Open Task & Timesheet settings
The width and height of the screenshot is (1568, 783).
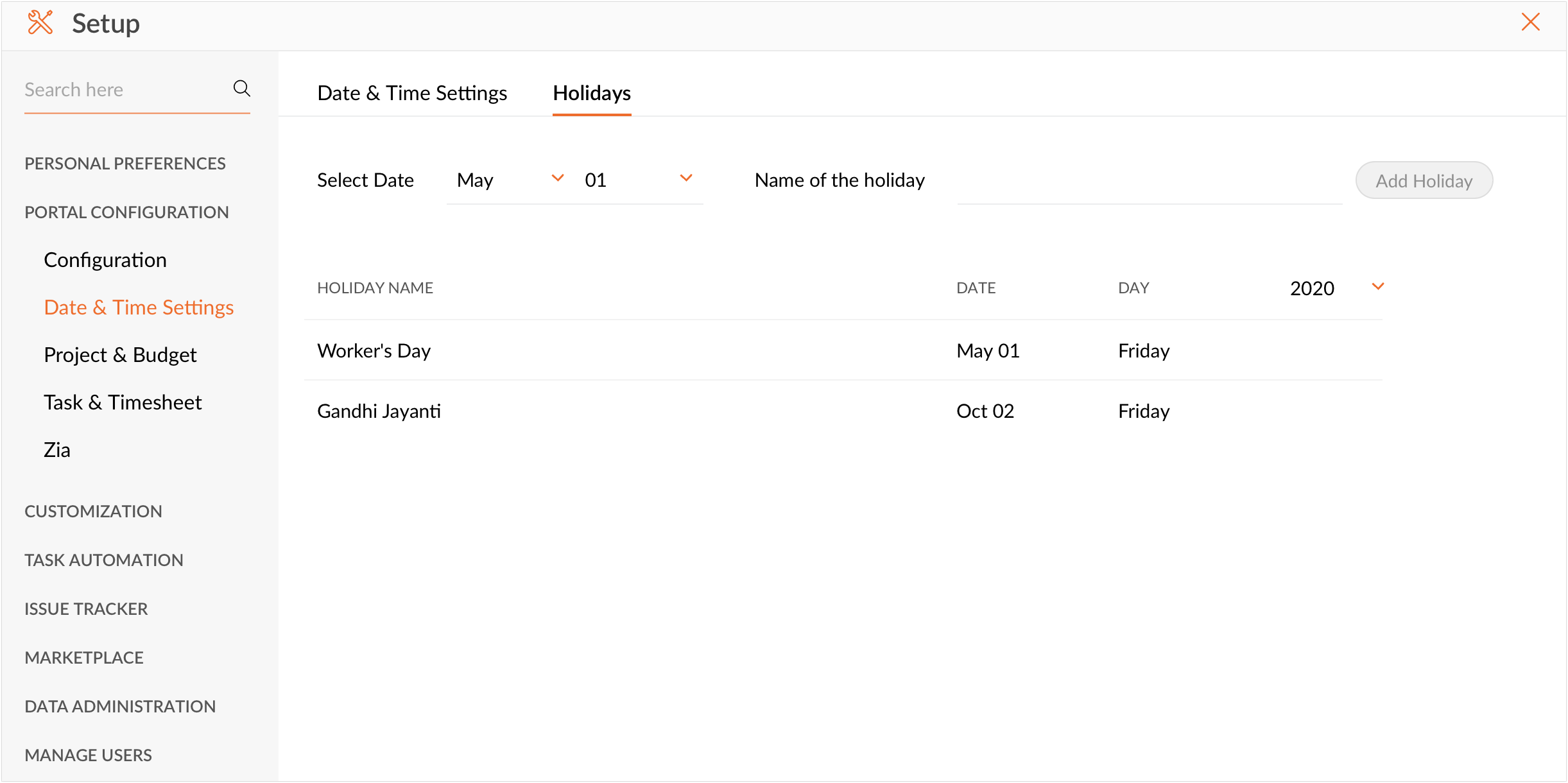[123, 402]
